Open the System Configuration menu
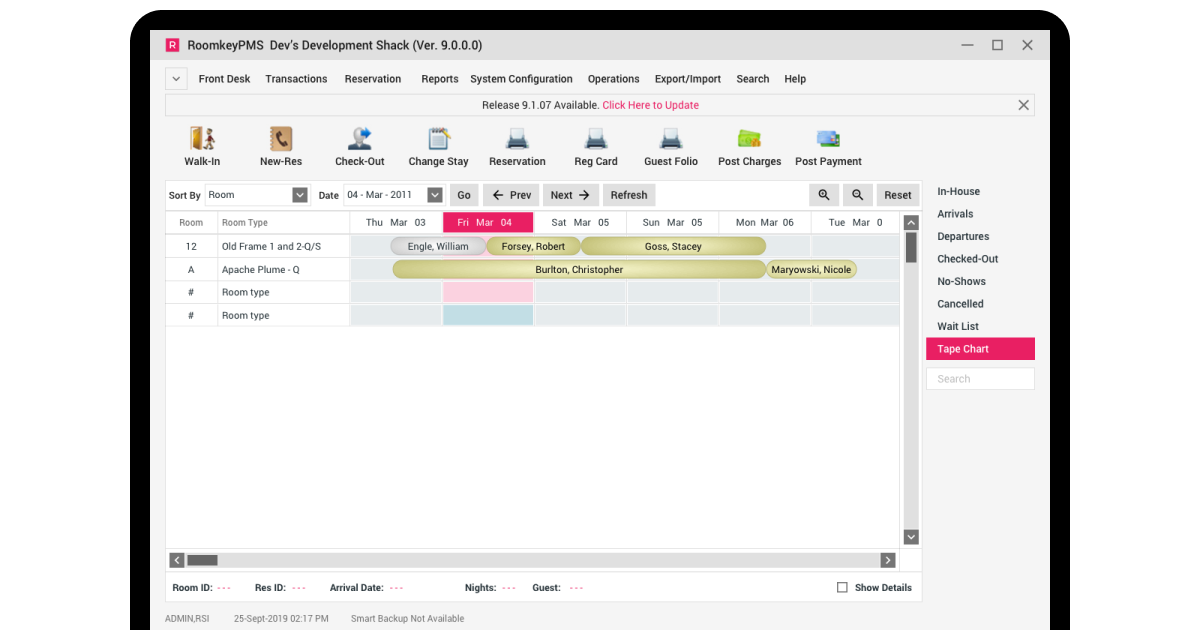Screen dimensions: 1200x630 click(521, 79)
